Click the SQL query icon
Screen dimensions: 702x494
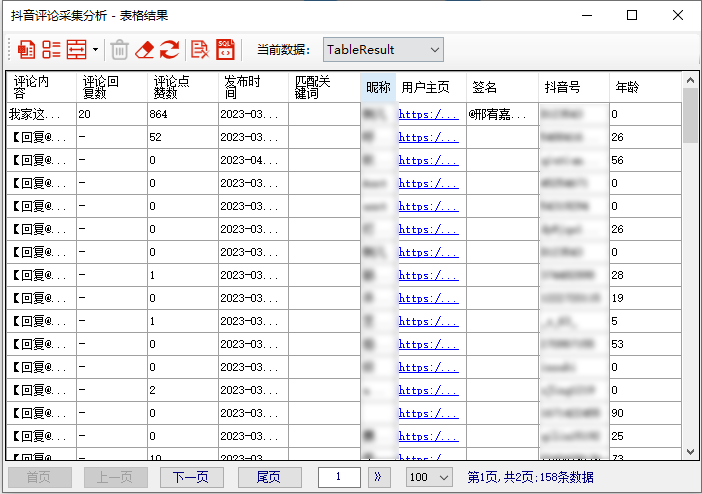point(225,49)
